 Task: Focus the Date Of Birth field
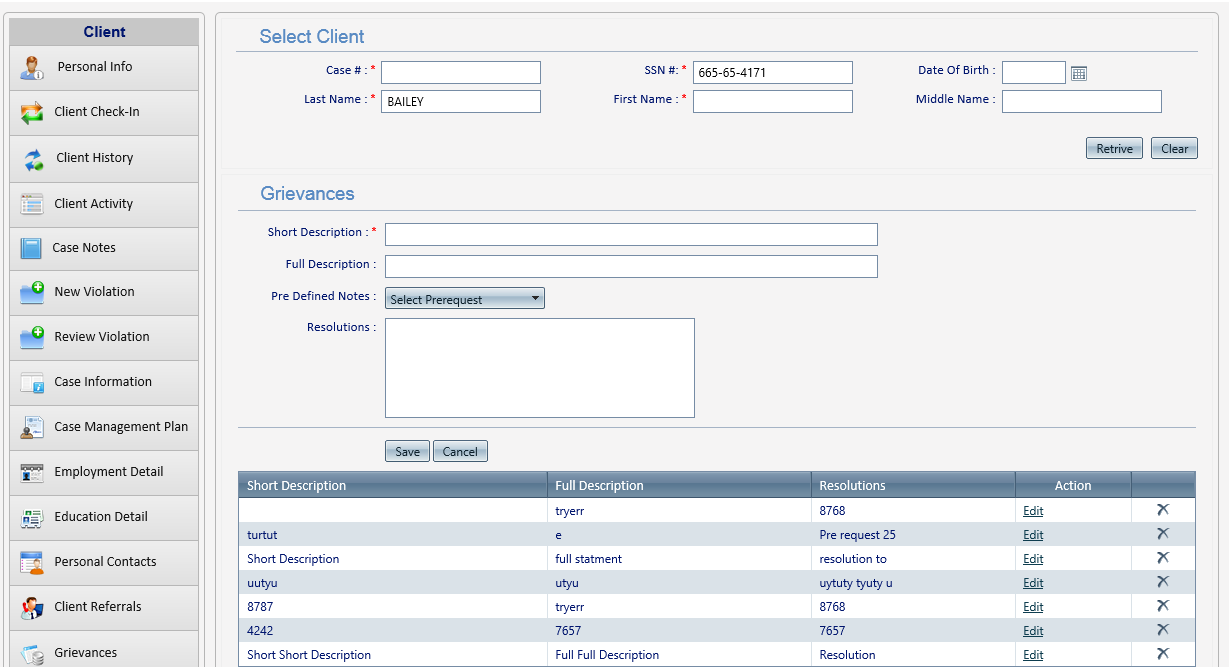[1034, 72]
